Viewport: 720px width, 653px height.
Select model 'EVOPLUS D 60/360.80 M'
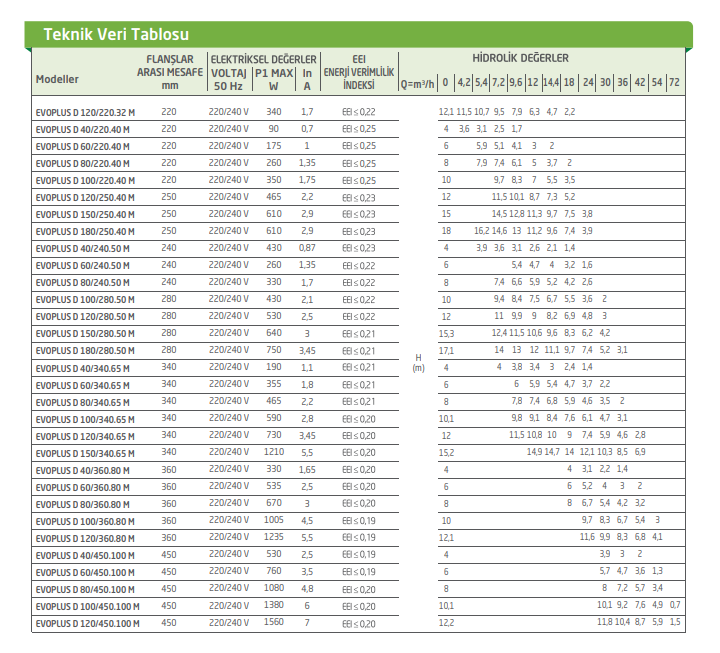[83, 487]
